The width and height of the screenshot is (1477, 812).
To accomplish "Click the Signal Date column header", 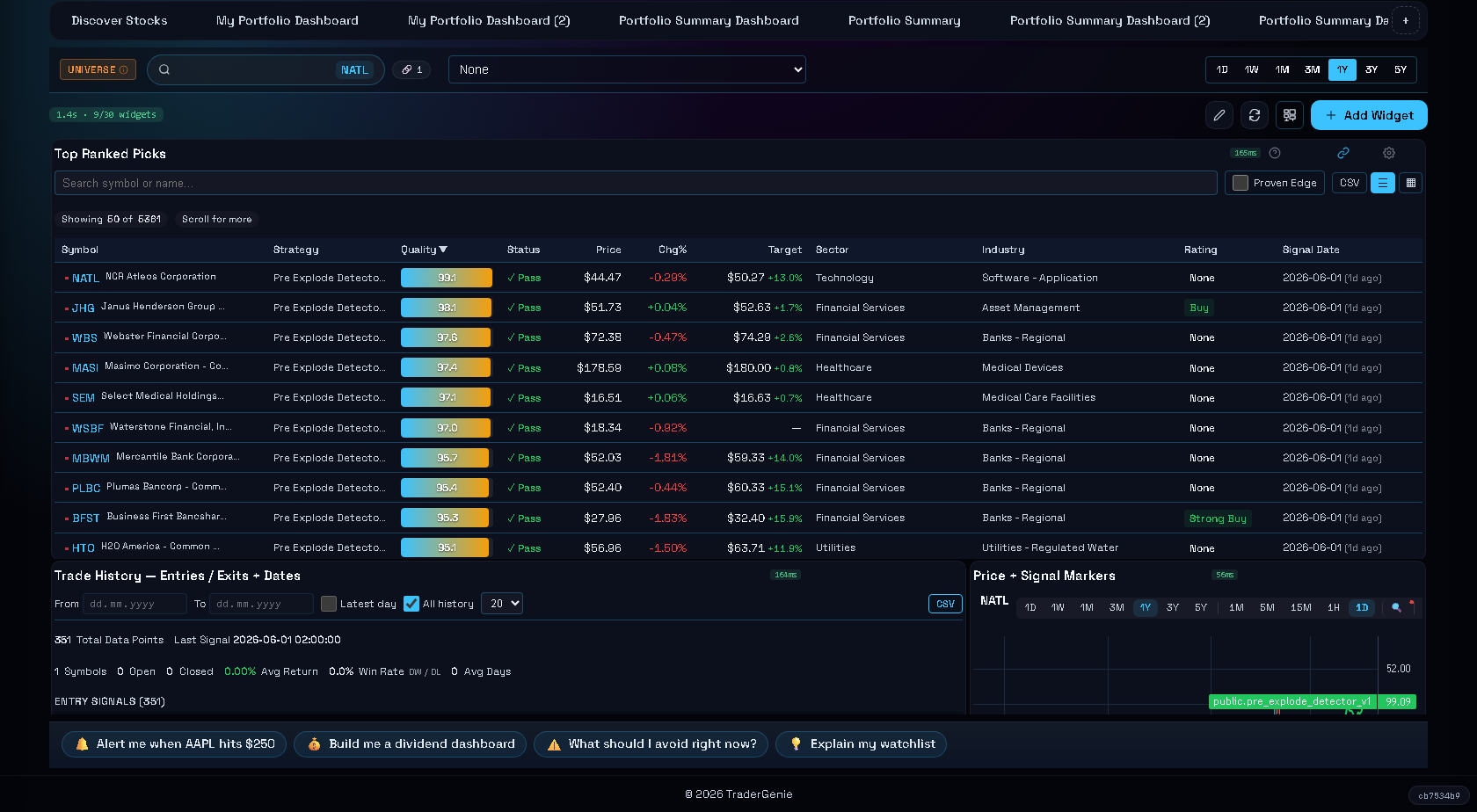I will (x=1311, y=250).
